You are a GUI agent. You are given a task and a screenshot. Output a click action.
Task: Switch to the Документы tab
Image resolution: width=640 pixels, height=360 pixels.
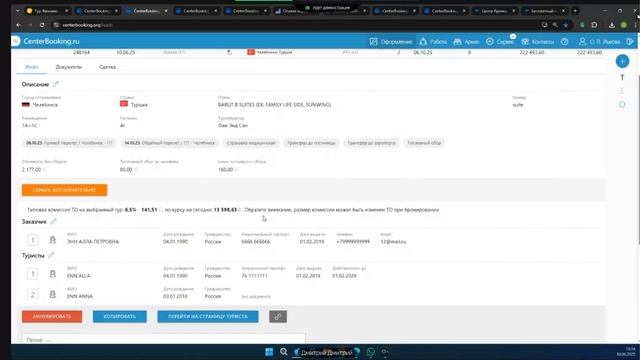click(69, 67)
